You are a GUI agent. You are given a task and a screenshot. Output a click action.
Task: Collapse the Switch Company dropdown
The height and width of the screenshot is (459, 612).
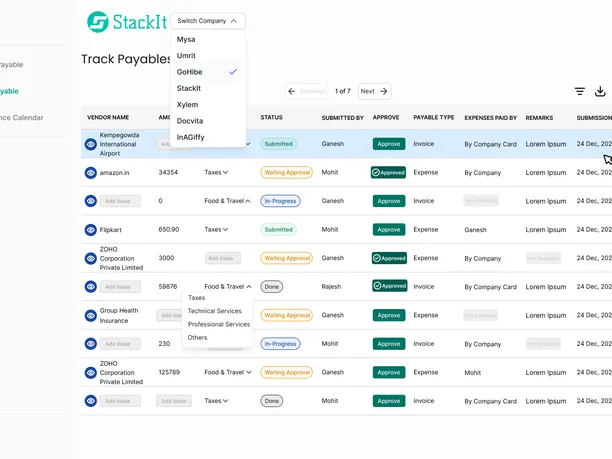pos(208,21)
